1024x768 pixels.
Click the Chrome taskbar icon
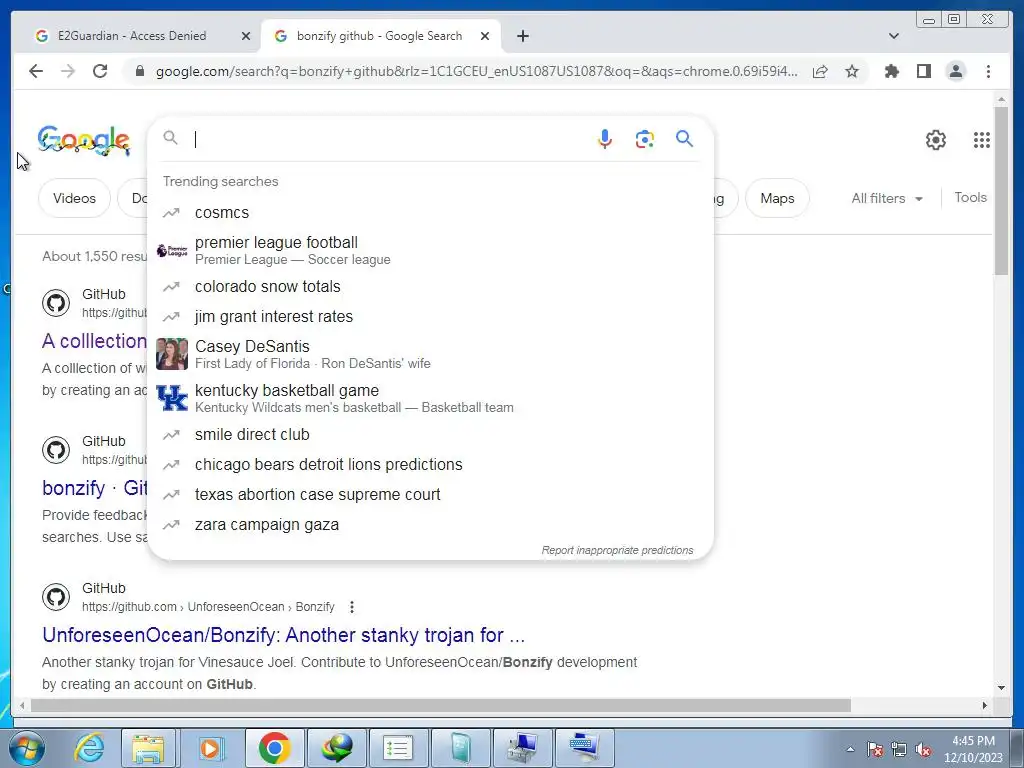(x=274, y=748)
